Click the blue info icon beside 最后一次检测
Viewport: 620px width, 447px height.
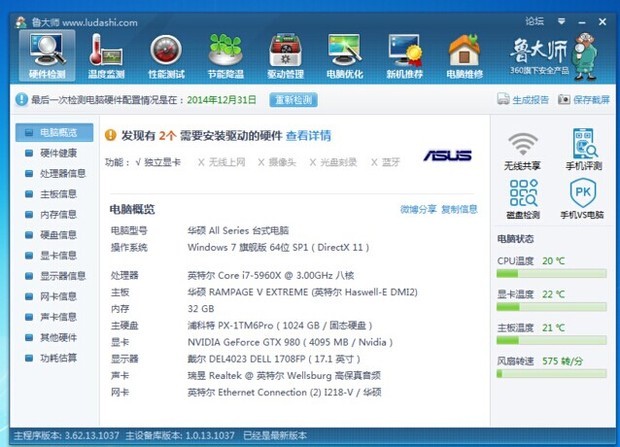coord(21,99)
